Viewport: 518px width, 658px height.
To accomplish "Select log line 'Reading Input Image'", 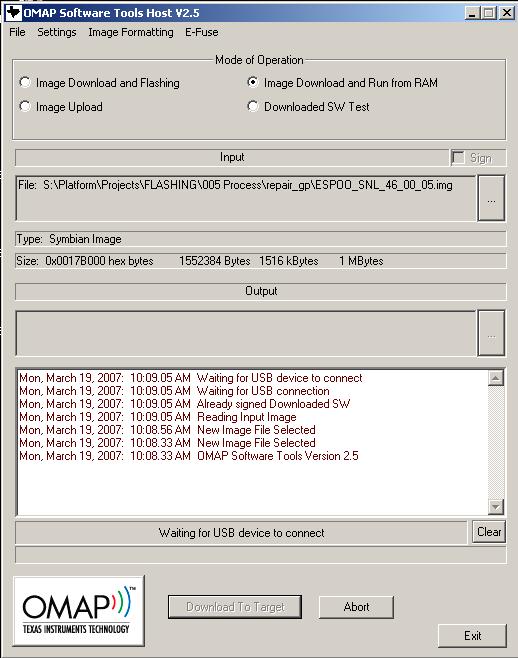I will coord(158,417).
